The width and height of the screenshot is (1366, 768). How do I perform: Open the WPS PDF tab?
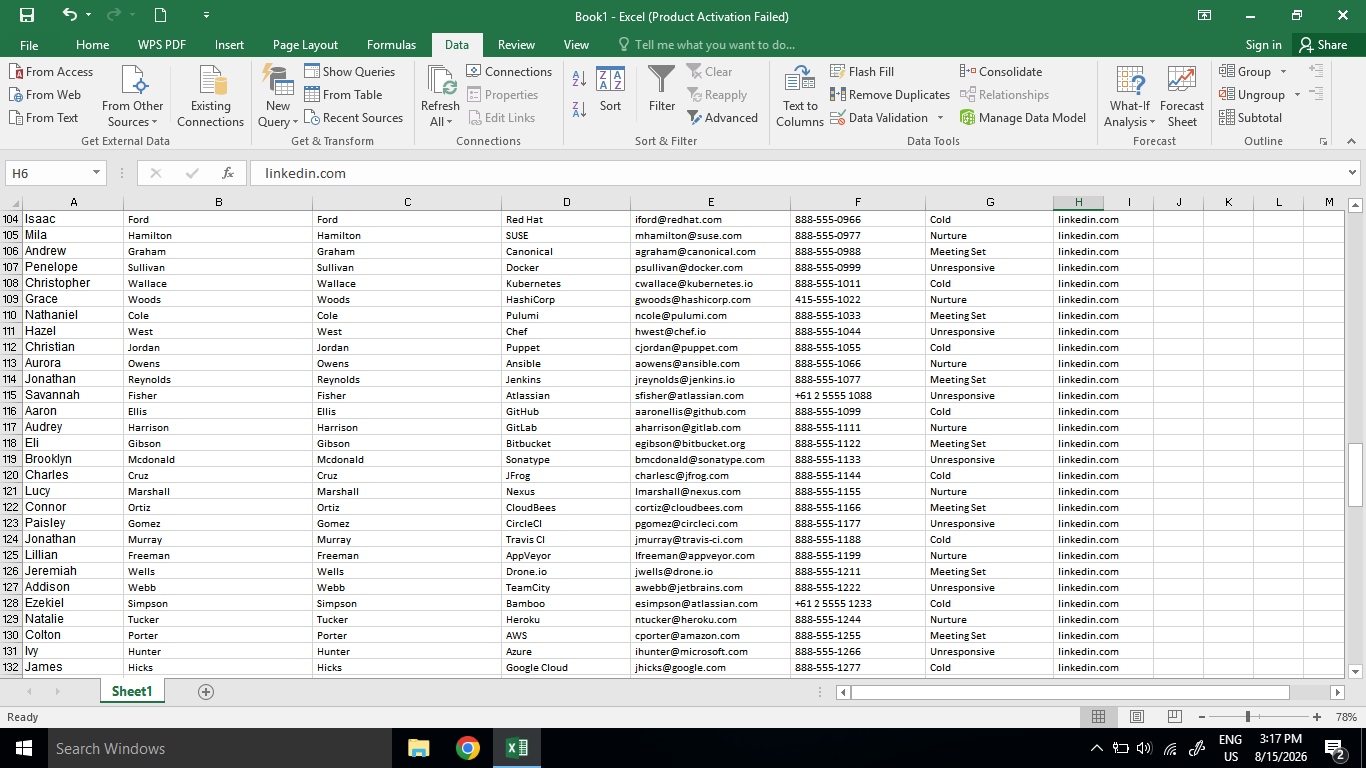[x=162, y=45]
